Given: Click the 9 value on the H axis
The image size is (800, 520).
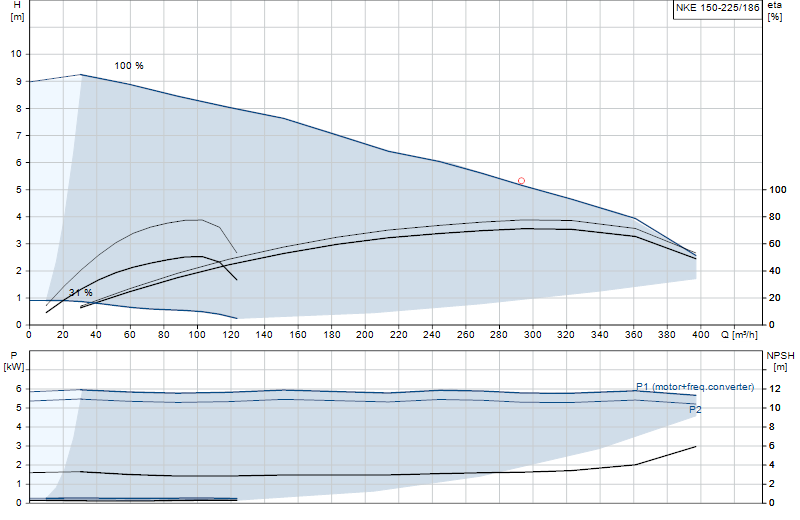Looking at the screenshot, I should tap(19, 82).
